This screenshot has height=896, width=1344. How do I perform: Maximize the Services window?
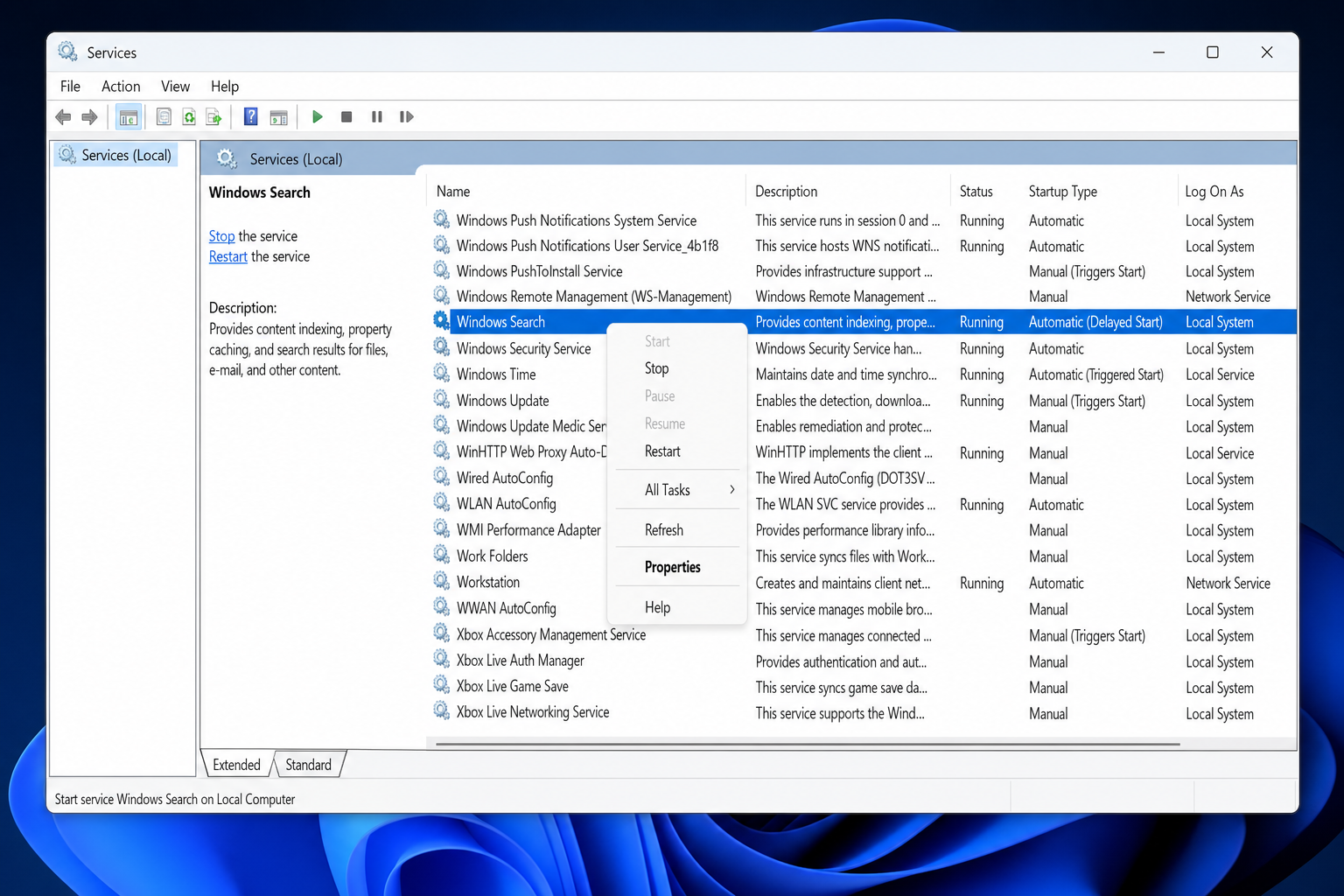[1213, 52]
